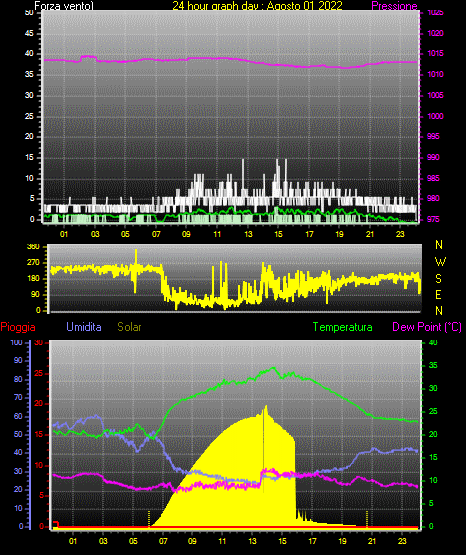Click the 15 hour tick on wind graph
Viewport: 466px width, 555px height.
point(278,234)
